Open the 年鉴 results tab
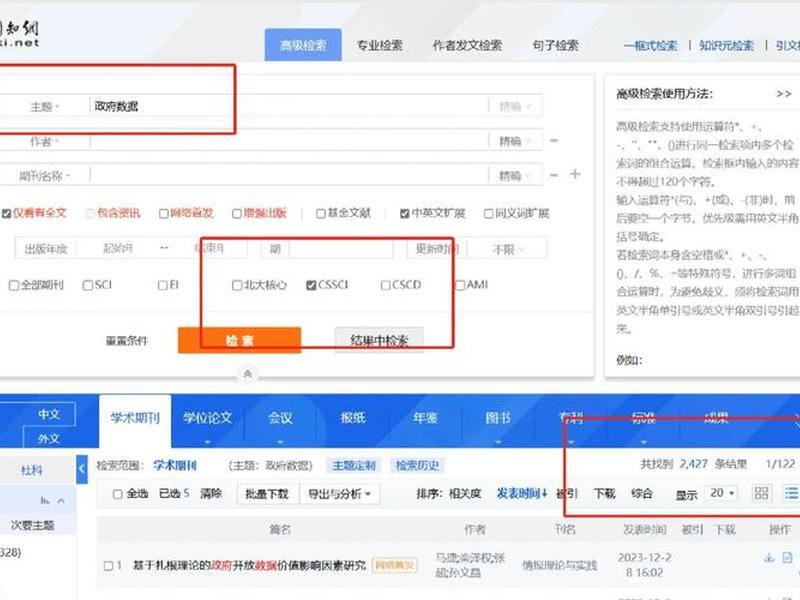Viewport: 800px width, 600px height. pos(425,419)
